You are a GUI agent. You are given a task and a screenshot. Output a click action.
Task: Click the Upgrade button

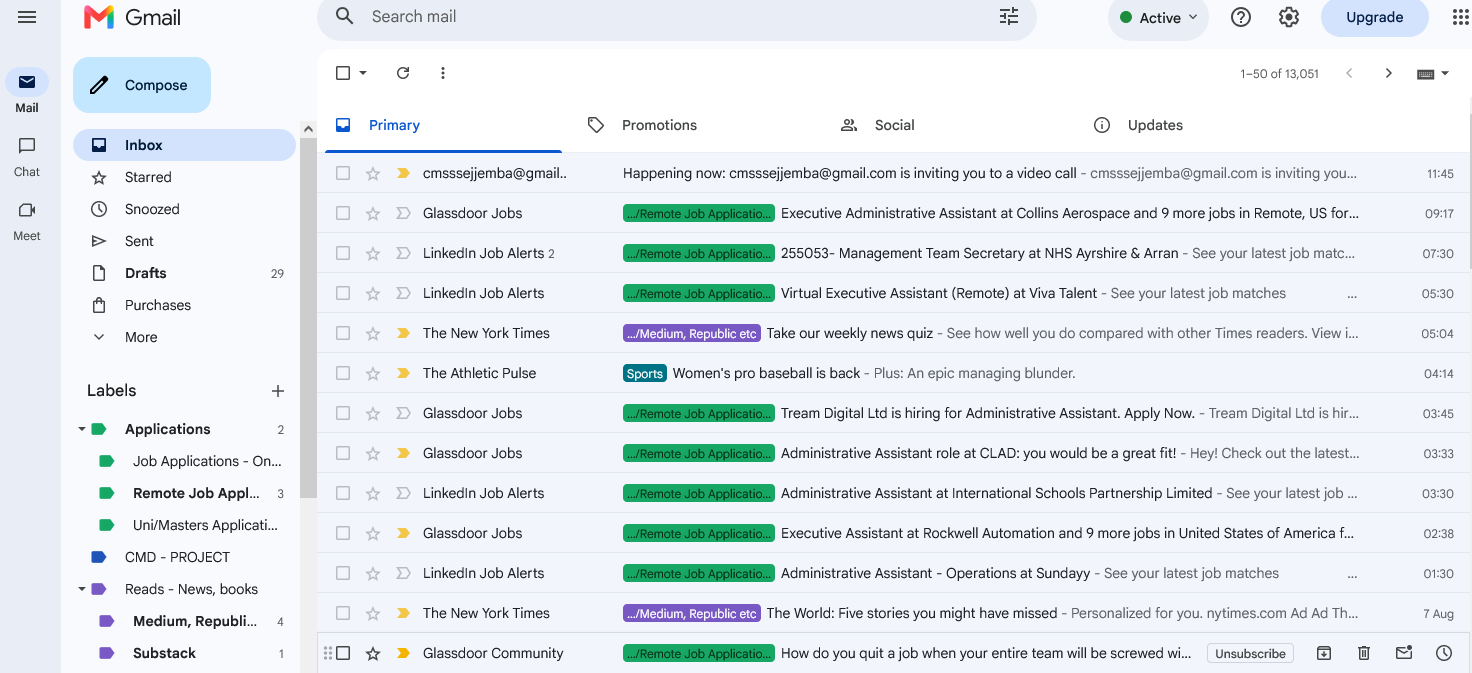pos(1374,17)
